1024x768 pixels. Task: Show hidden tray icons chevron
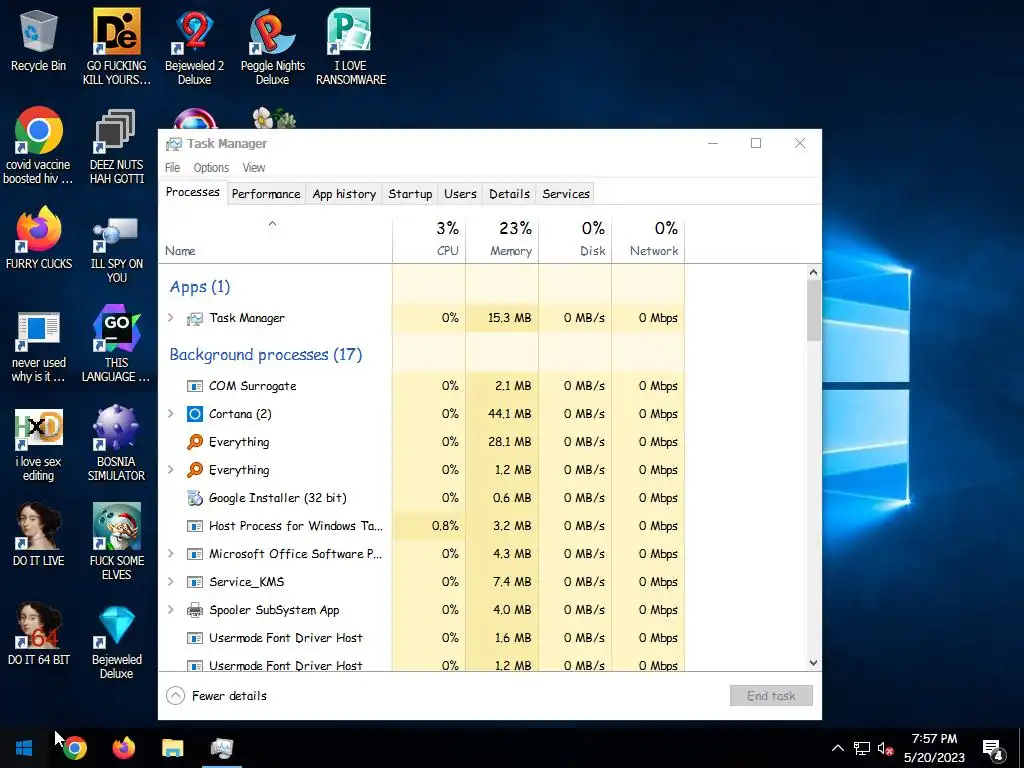tap(837, 748)
